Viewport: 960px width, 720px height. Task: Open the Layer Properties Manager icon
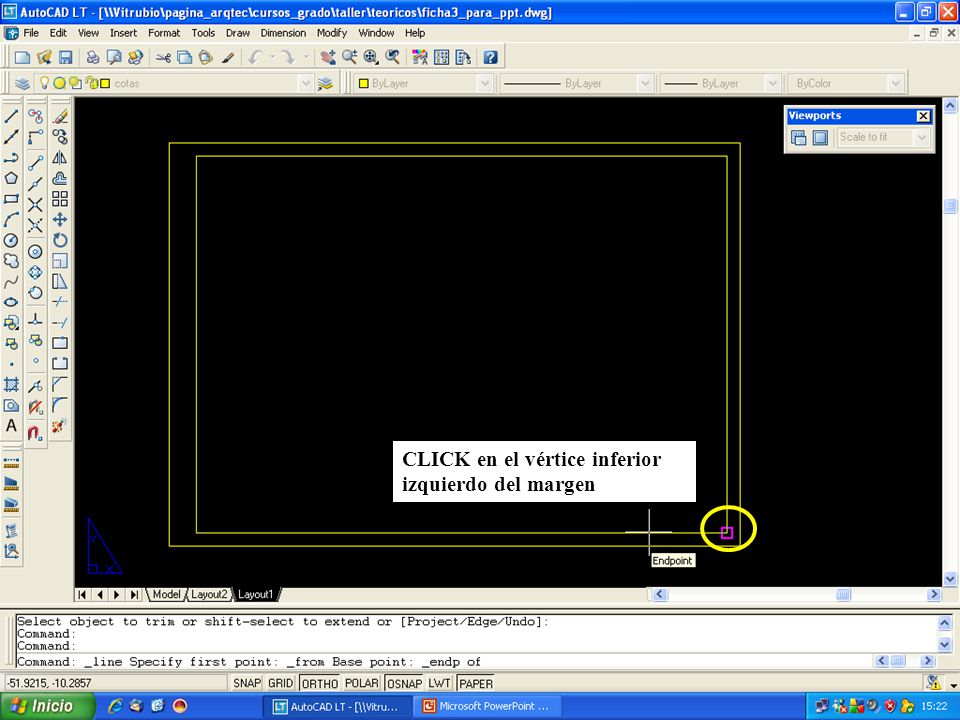23,83
